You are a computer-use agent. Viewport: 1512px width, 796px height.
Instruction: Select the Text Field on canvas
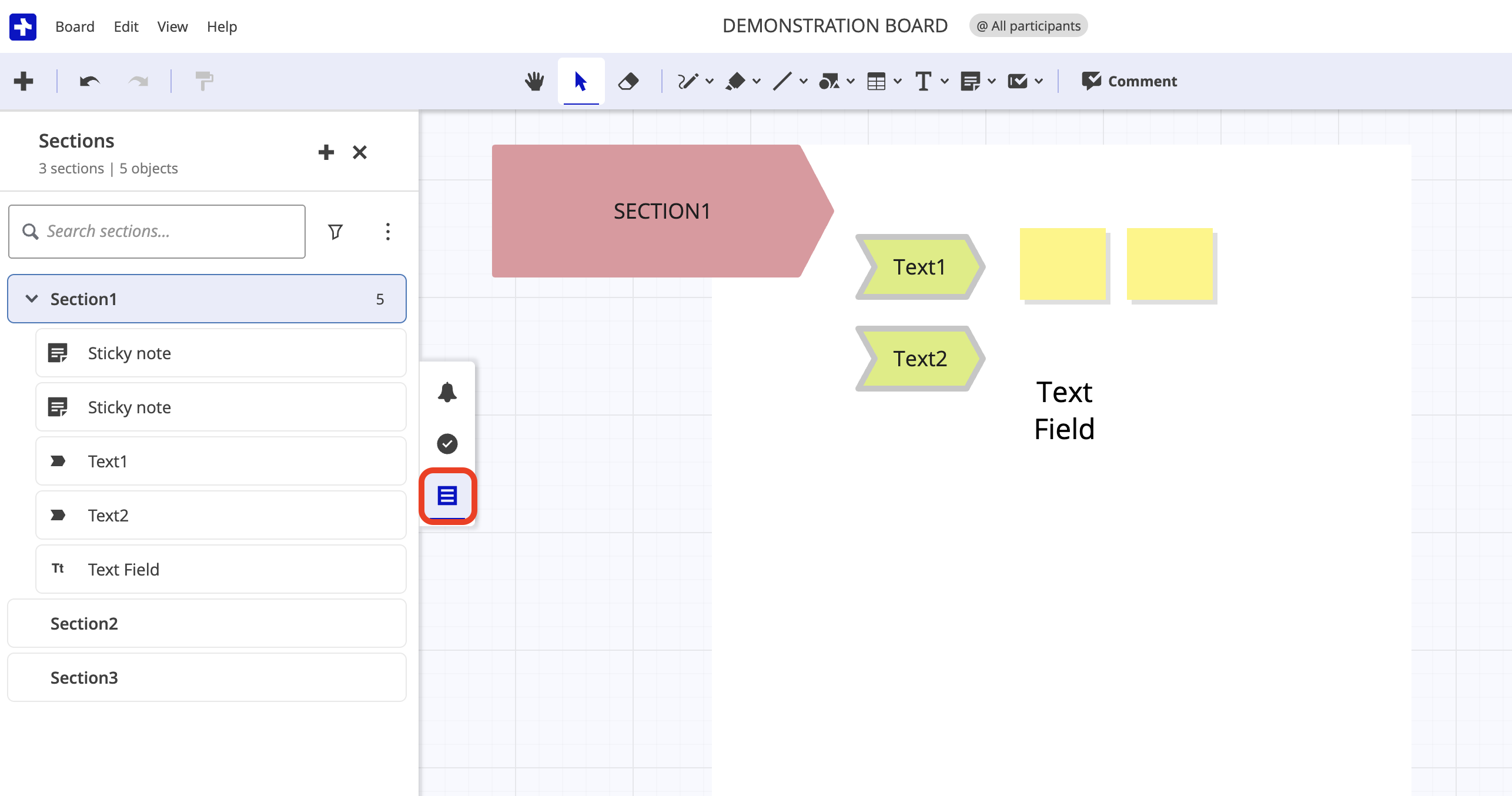1065,410
